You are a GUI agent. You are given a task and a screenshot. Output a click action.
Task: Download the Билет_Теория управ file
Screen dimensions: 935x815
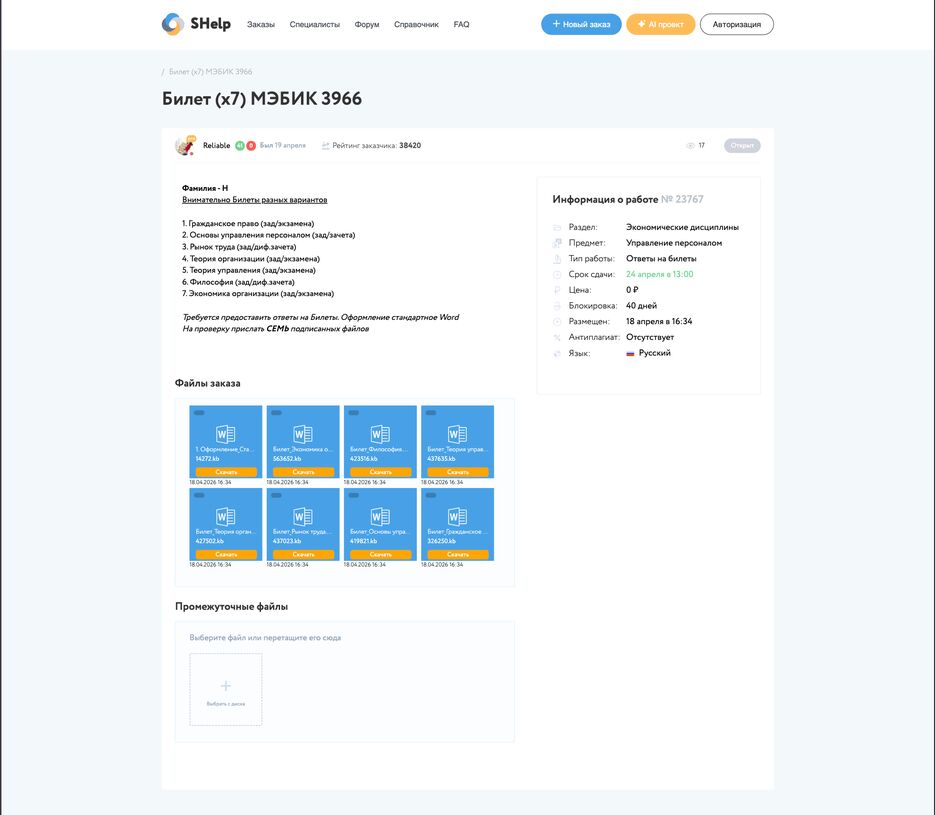457,472
